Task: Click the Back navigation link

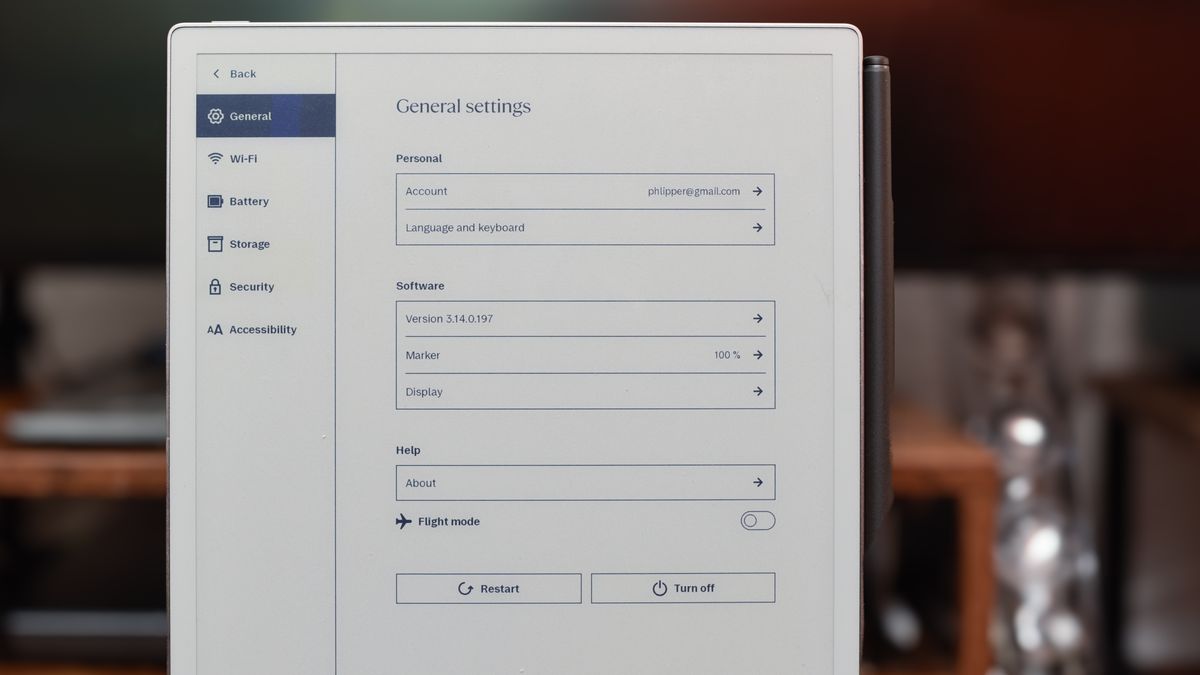Action: 232,73
